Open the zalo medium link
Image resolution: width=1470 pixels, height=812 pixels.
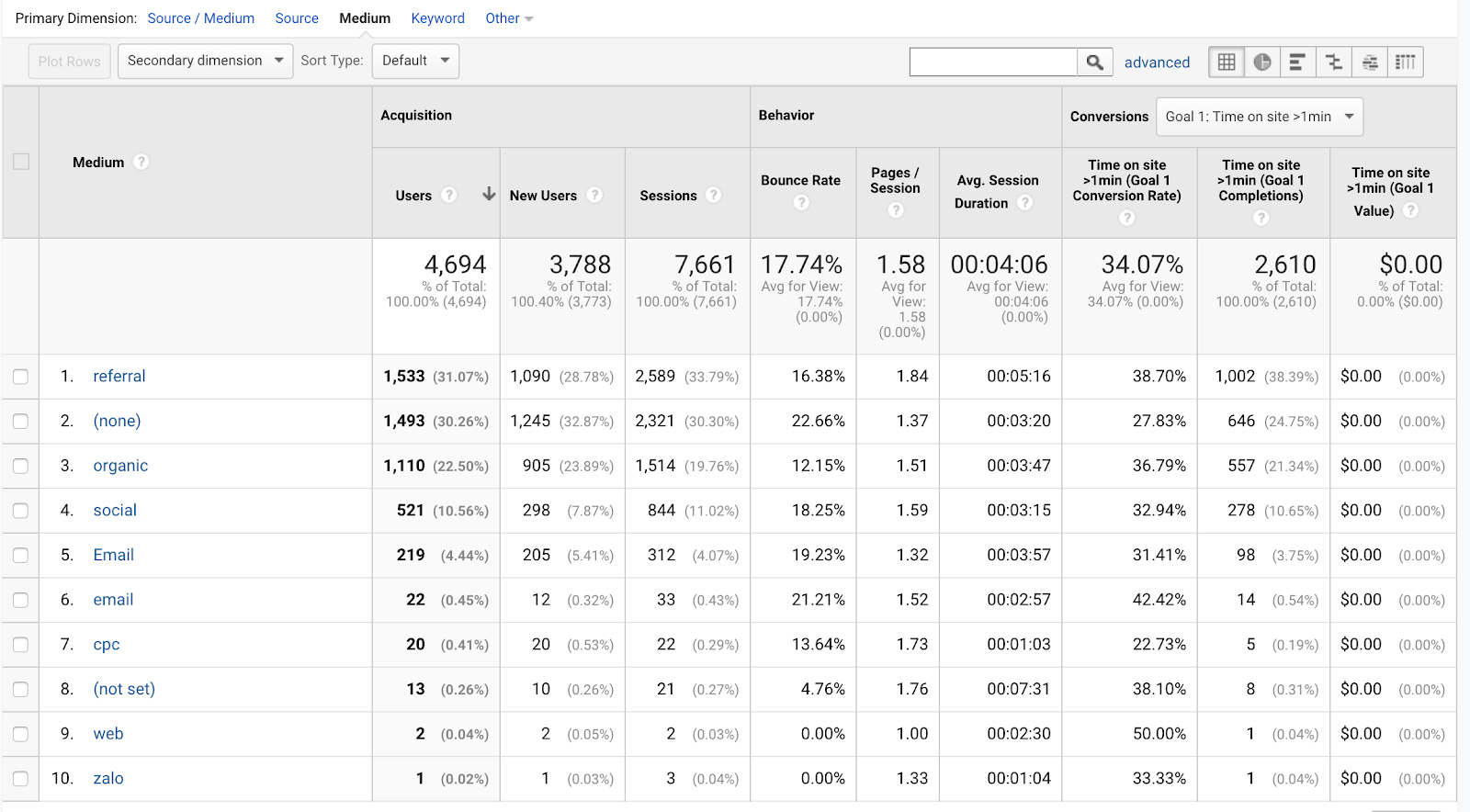tap(108, 779)
